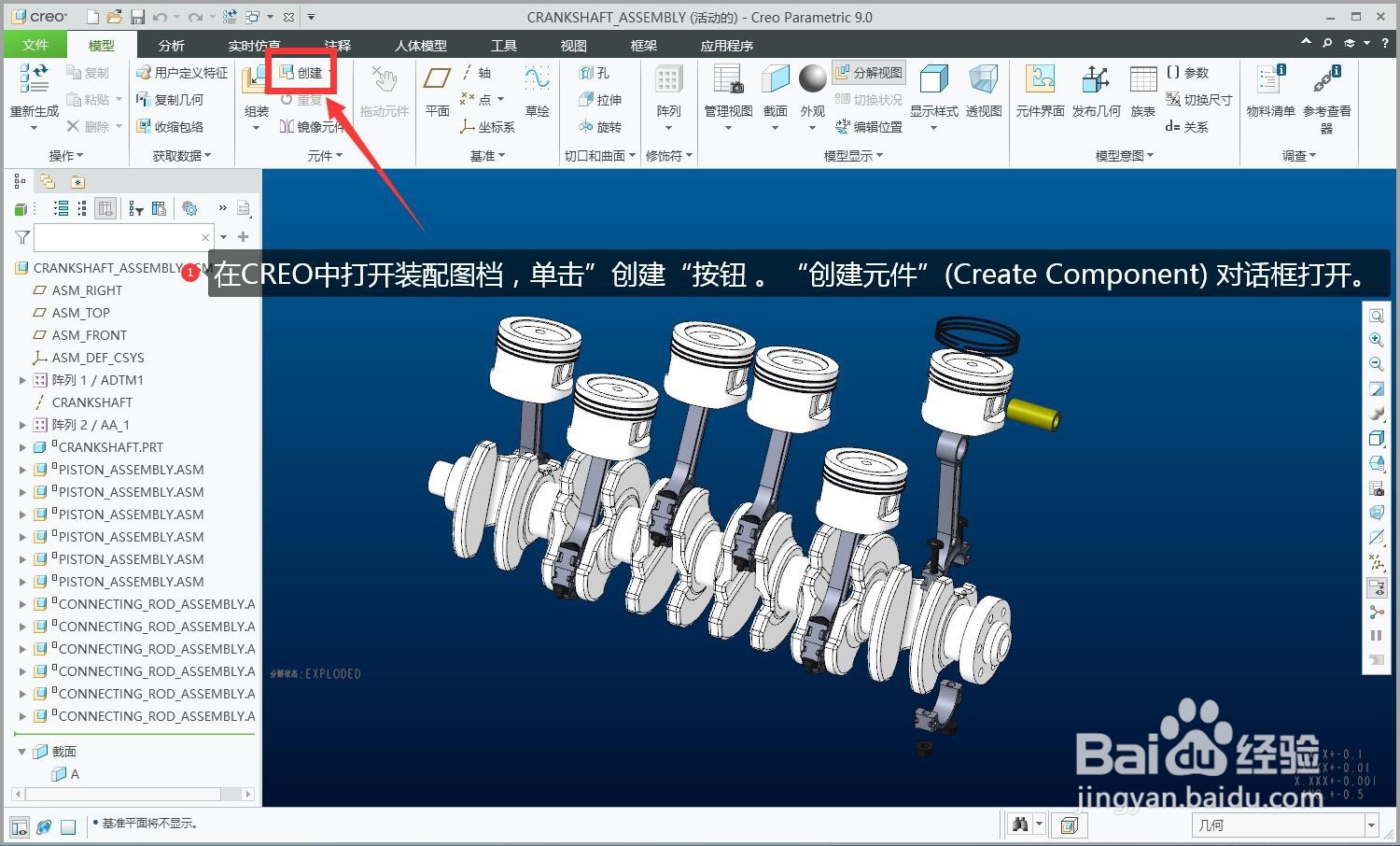
Task: Expand the 阵列 2 / AA_1 tree node
Action: (x=22, y=425)
